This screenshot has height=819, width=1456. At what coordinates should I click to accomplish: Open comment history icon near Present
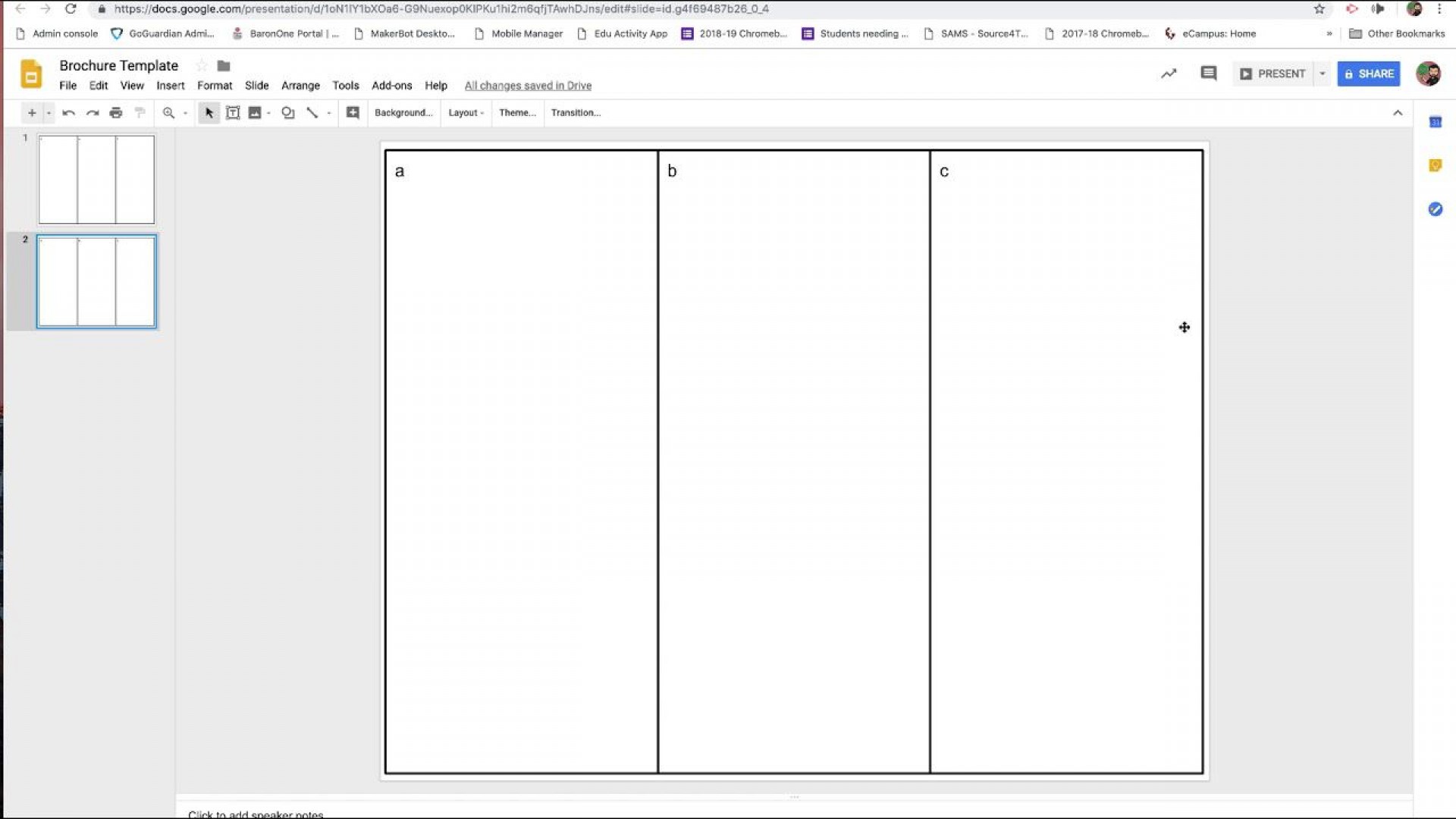[1208, 74]
